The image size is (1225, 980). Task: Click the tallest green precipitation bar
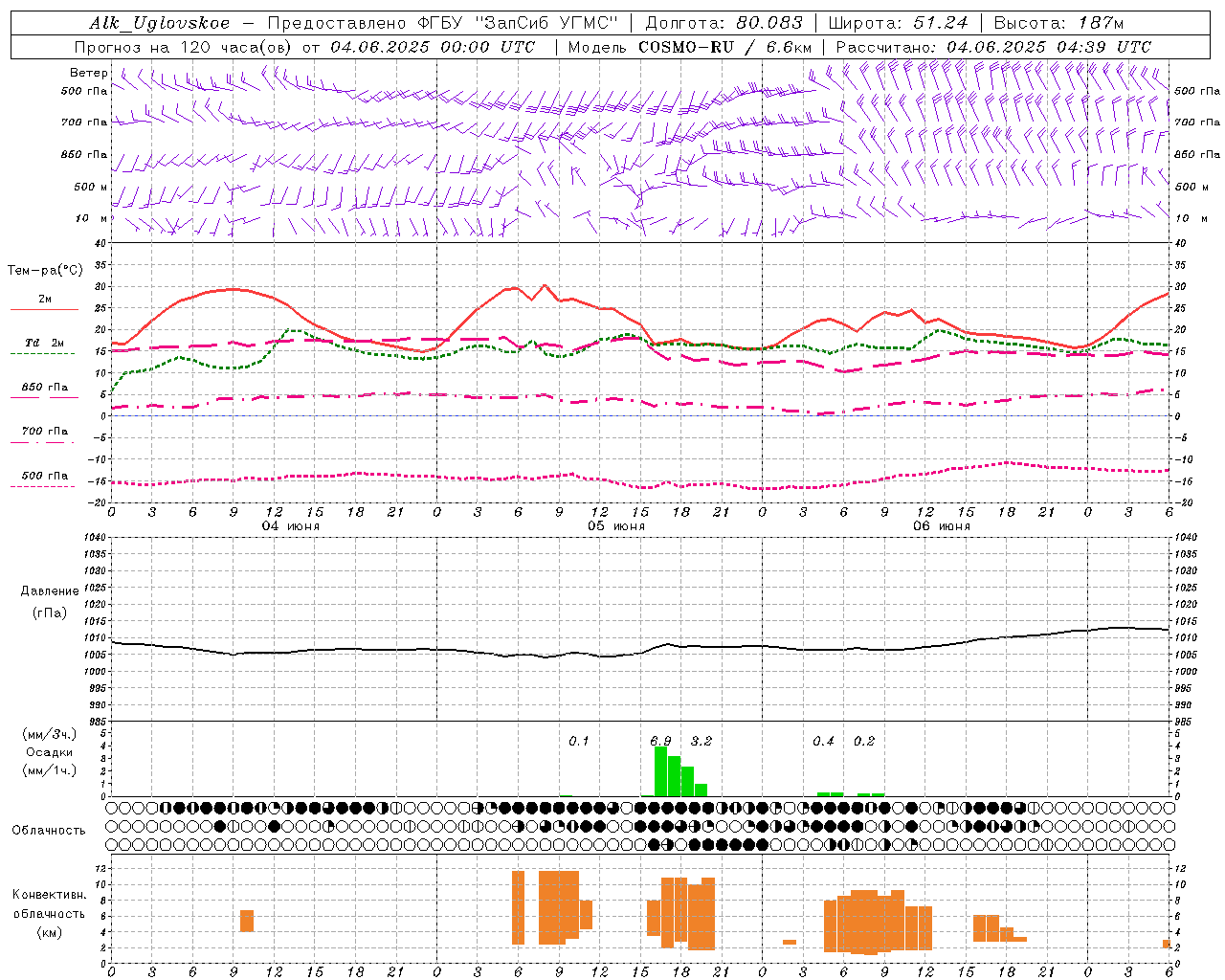660,771
